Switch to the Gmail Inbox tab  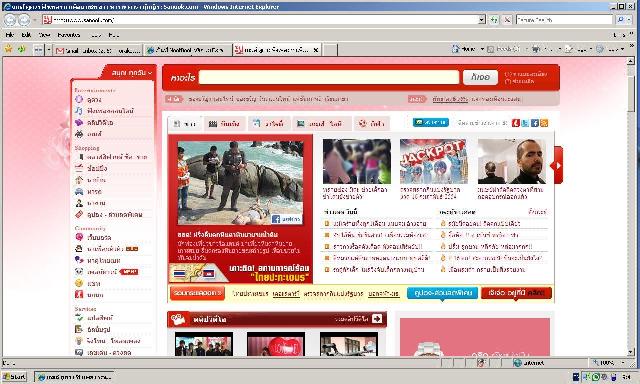(x=98, y=50)
